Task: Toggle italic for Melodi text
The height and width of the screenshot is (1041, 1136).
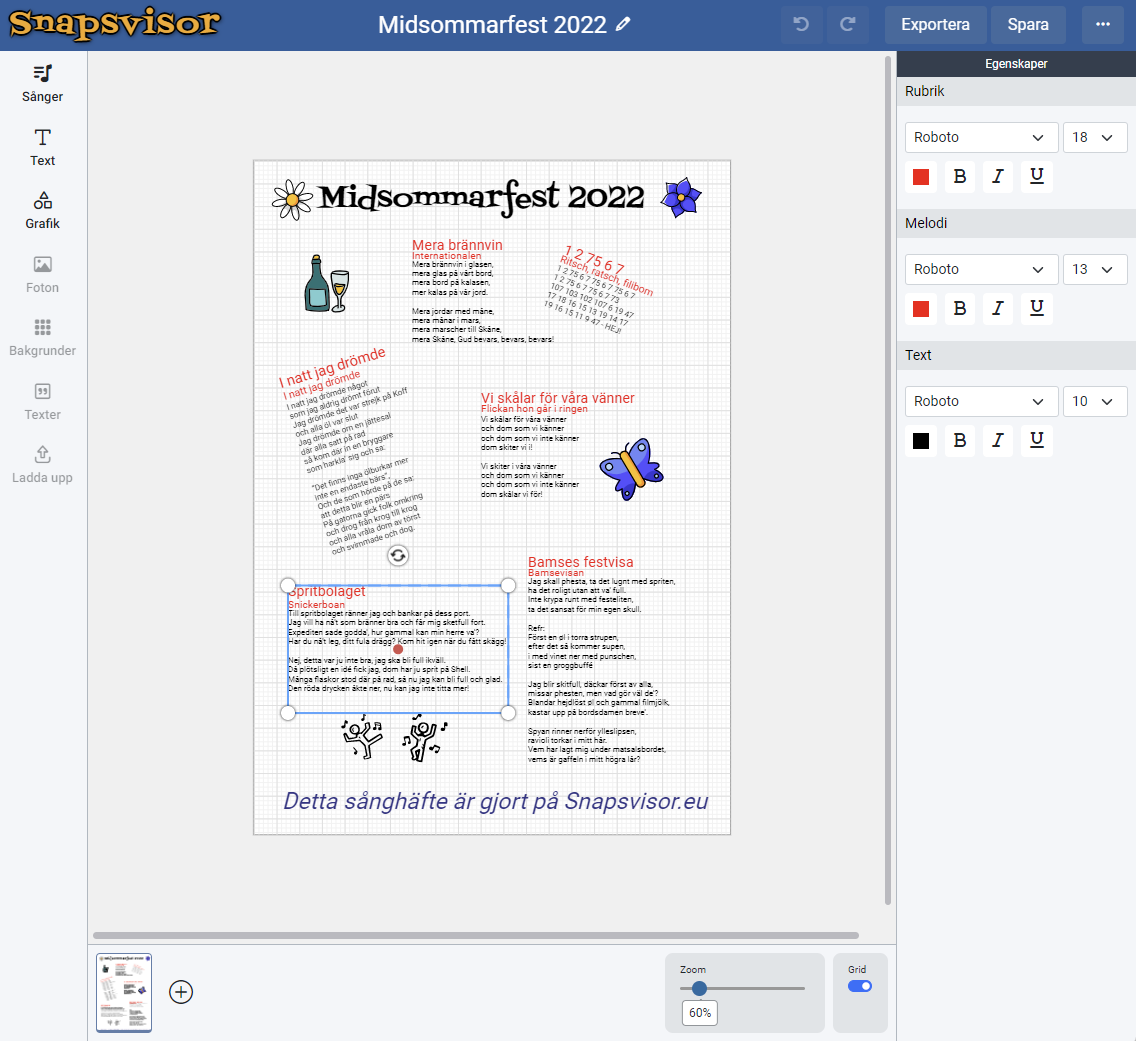Action: coord(997,309)
